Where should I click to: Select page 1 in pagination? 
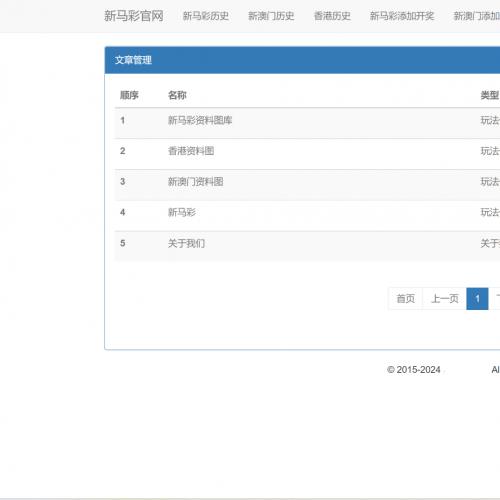tap(477, 299)
